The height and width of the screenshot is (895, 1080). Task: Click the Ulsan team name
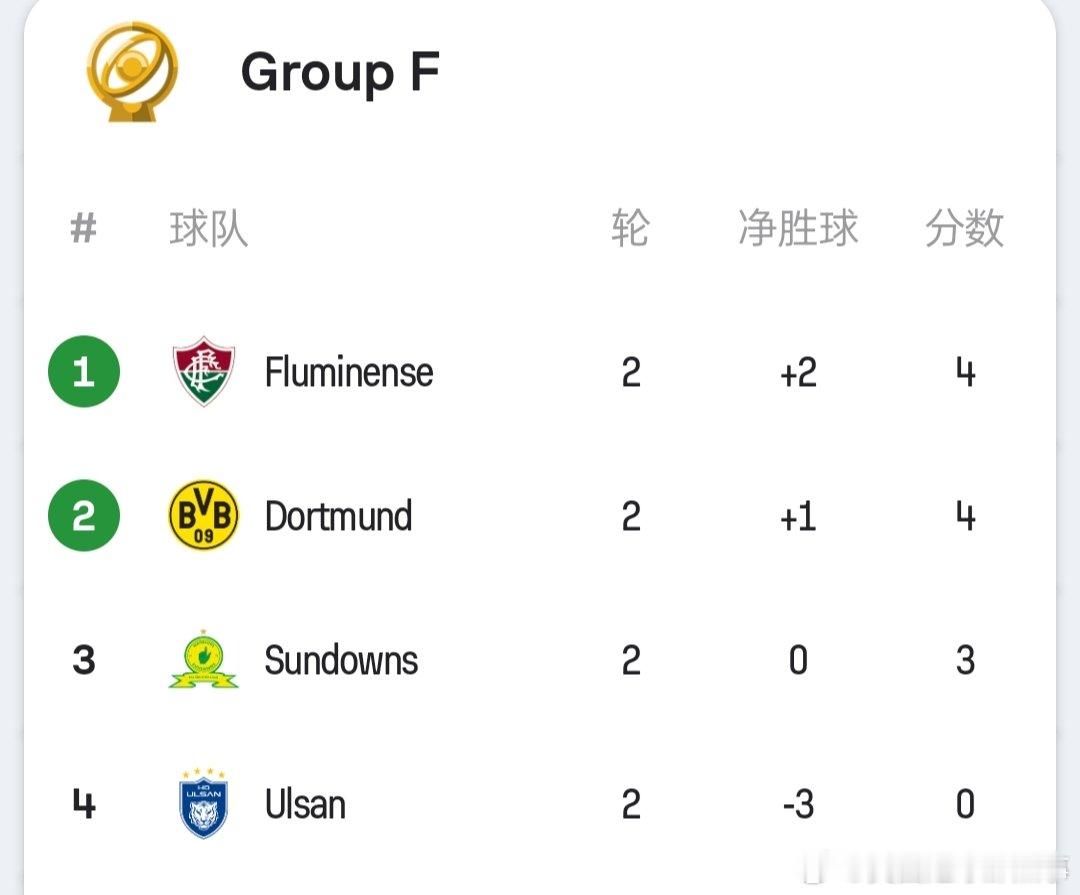tap(305, 804)
